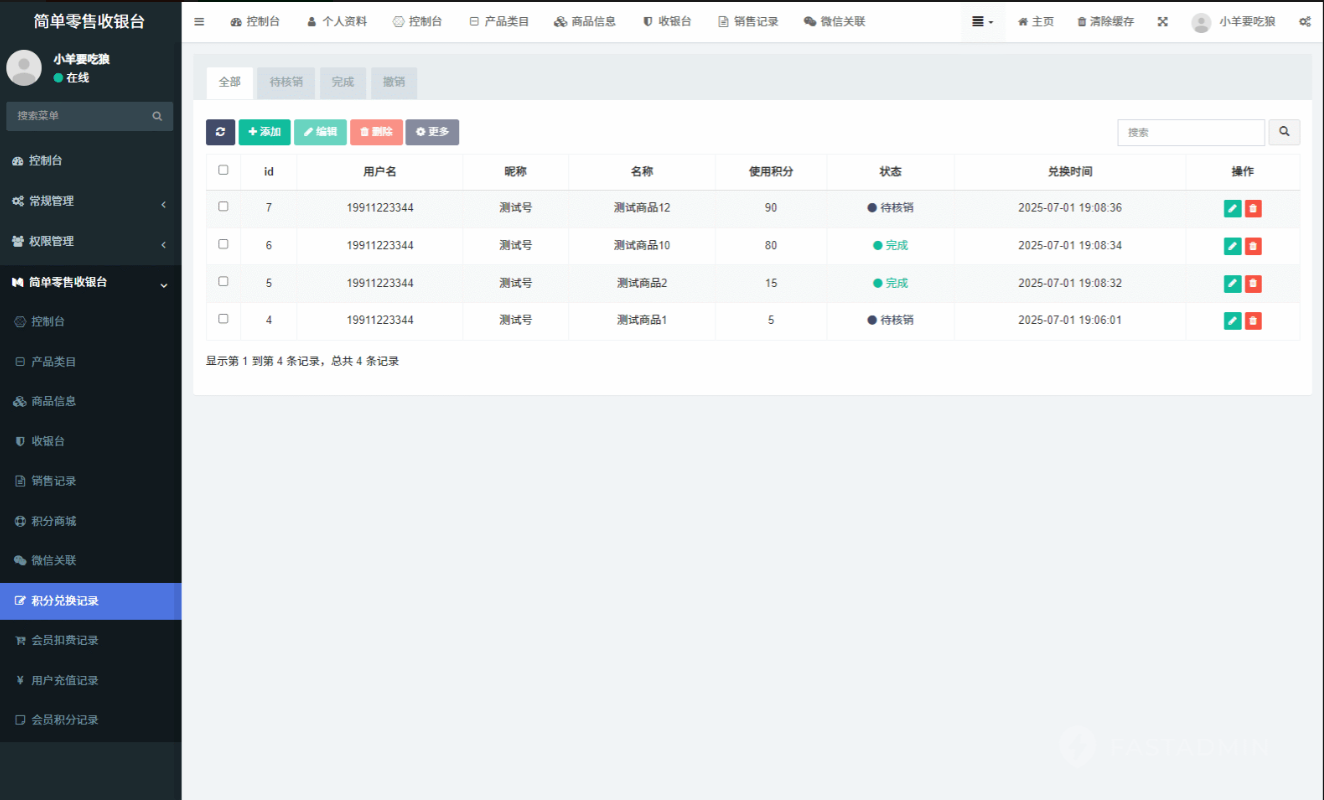Check the checkbox for row id 7

pos(223,207)
